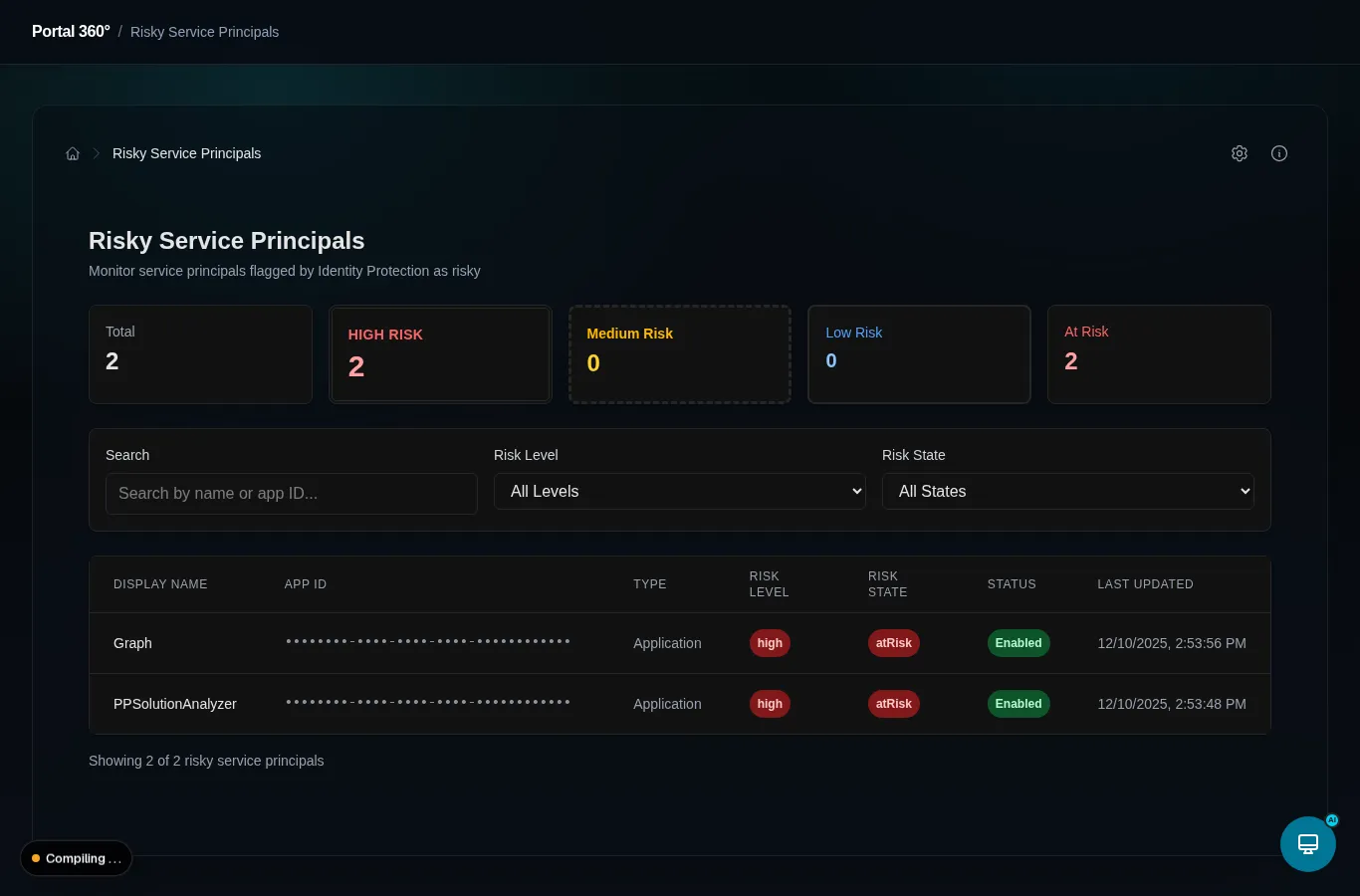The width and height of the screenshot is (1360, 896).
Task: Open the settings gear icon
Action: (1240, 153)
